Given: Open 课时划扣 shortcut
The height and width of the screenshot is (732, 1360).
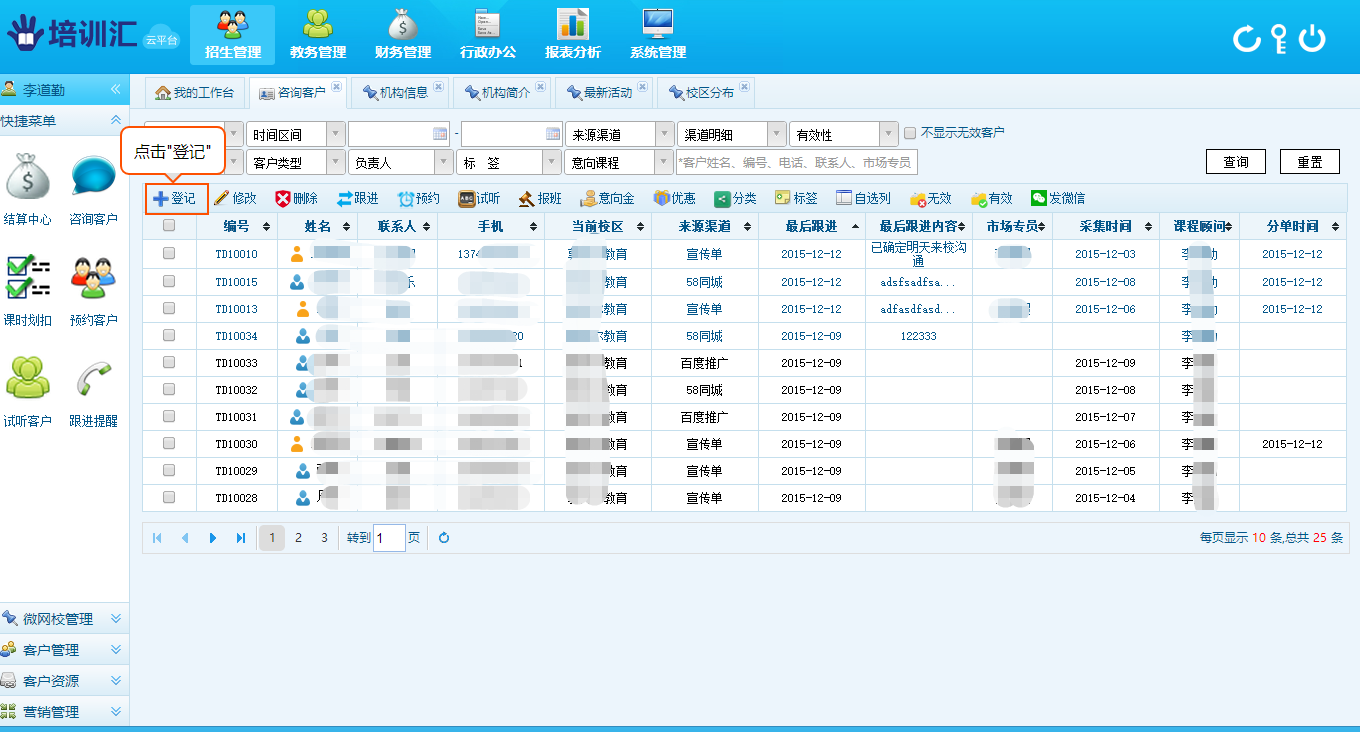Looking at the screenshot, I should click(28, 290).
